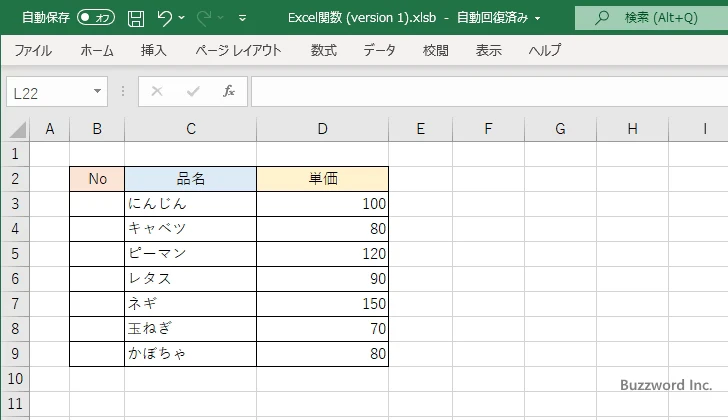The width and height of the screenshot is (728, 420).
Task: Toggle the 自動保存 AutoSave switch
Action: coord(96,18)
